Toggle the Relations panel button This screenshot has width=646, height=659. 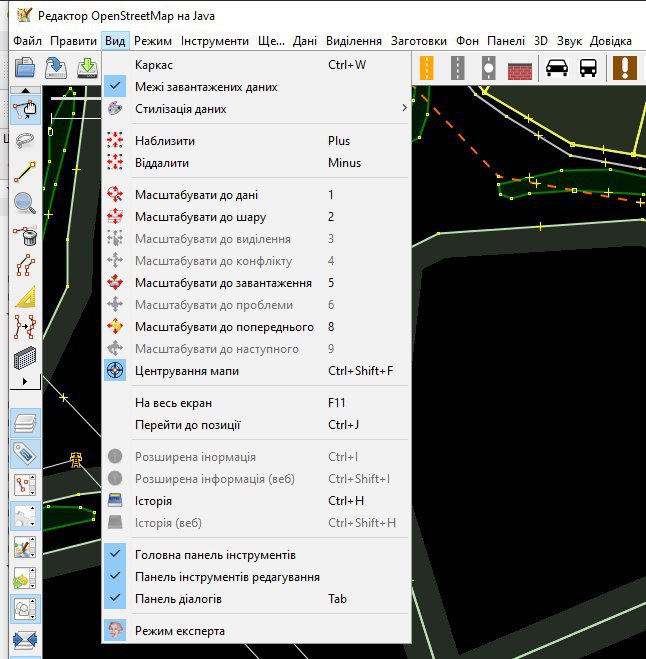tap(25, 516)
